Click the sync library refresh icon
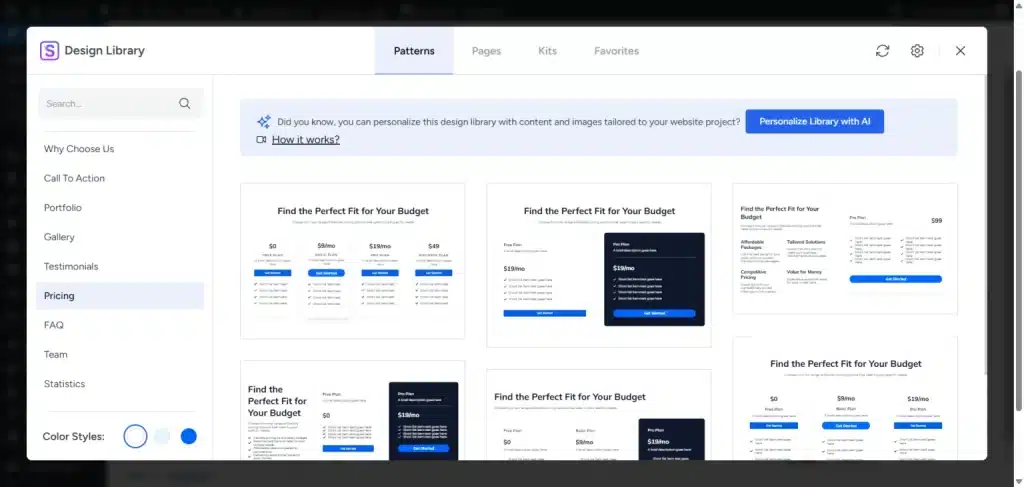Viewport: 1024px width, 487px height. tap(882, 51)
